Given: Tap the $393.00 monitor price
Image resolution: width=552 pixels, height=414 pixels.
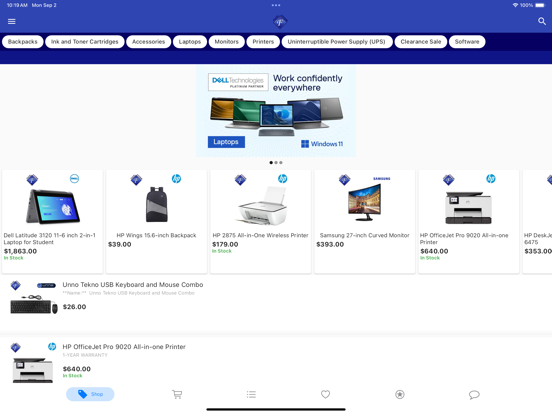Looking at the screenshot, I should coord(330,244).
